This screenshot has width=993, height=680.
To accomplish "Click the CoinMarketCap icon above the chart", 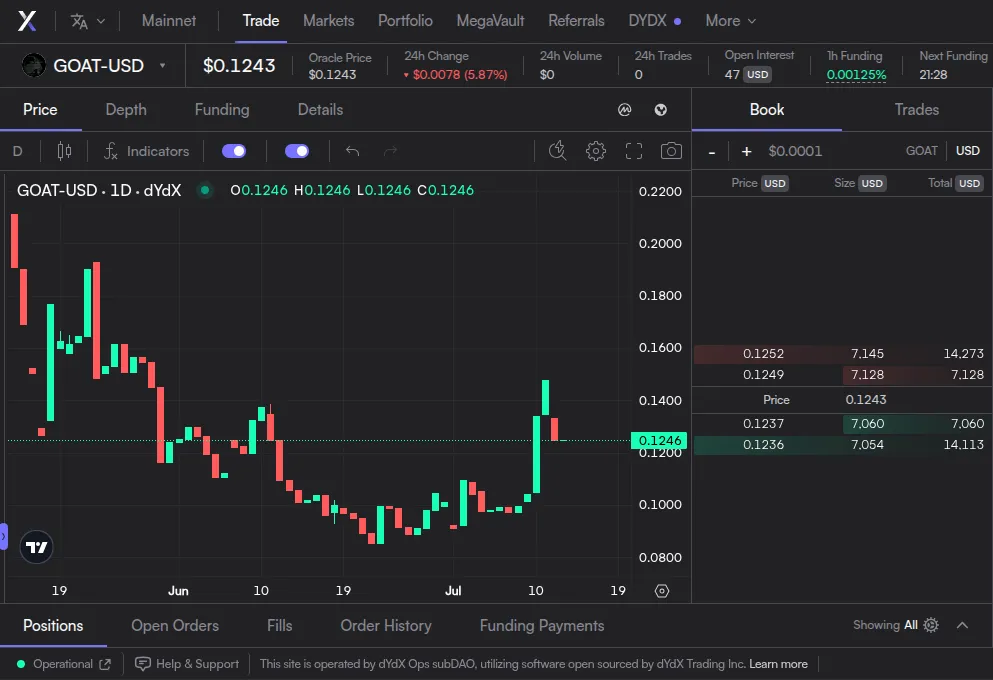I will pyautogui.click(x=624, y=110).
